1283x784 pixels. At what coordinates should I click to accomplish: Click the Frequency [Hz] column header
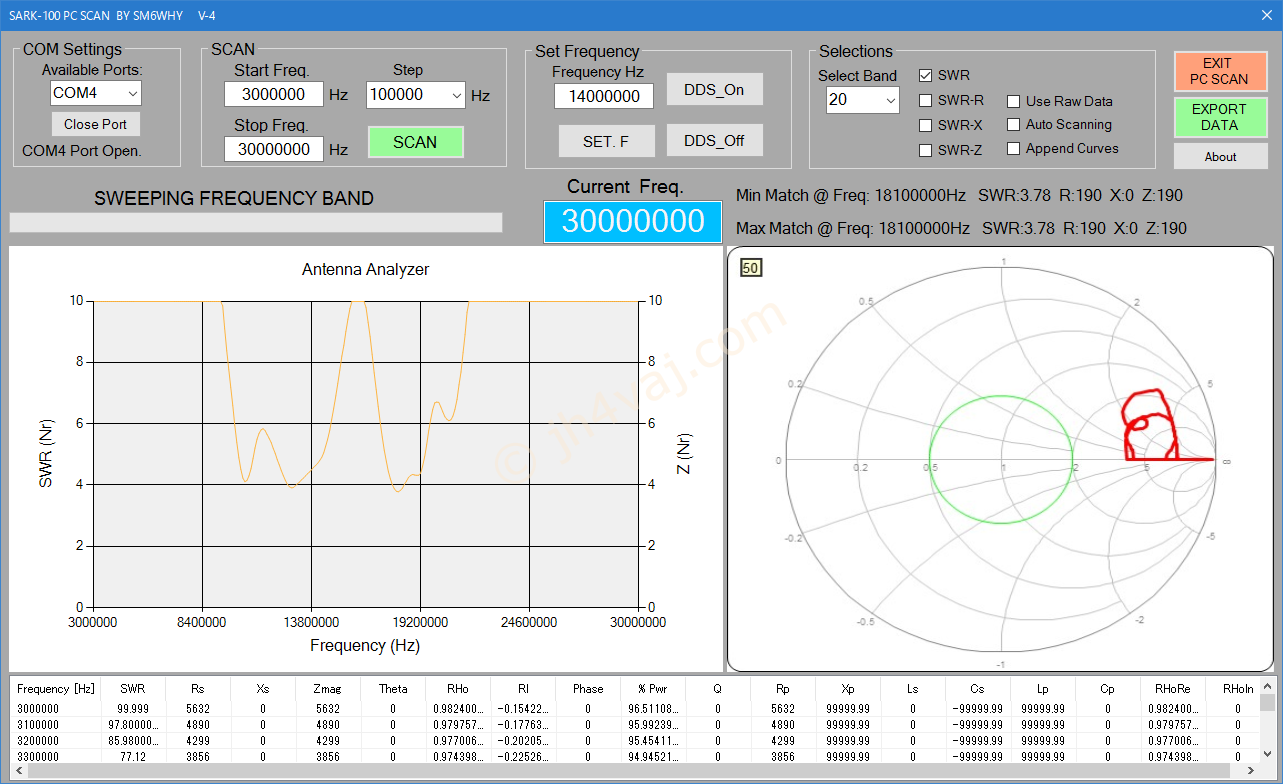56,688
